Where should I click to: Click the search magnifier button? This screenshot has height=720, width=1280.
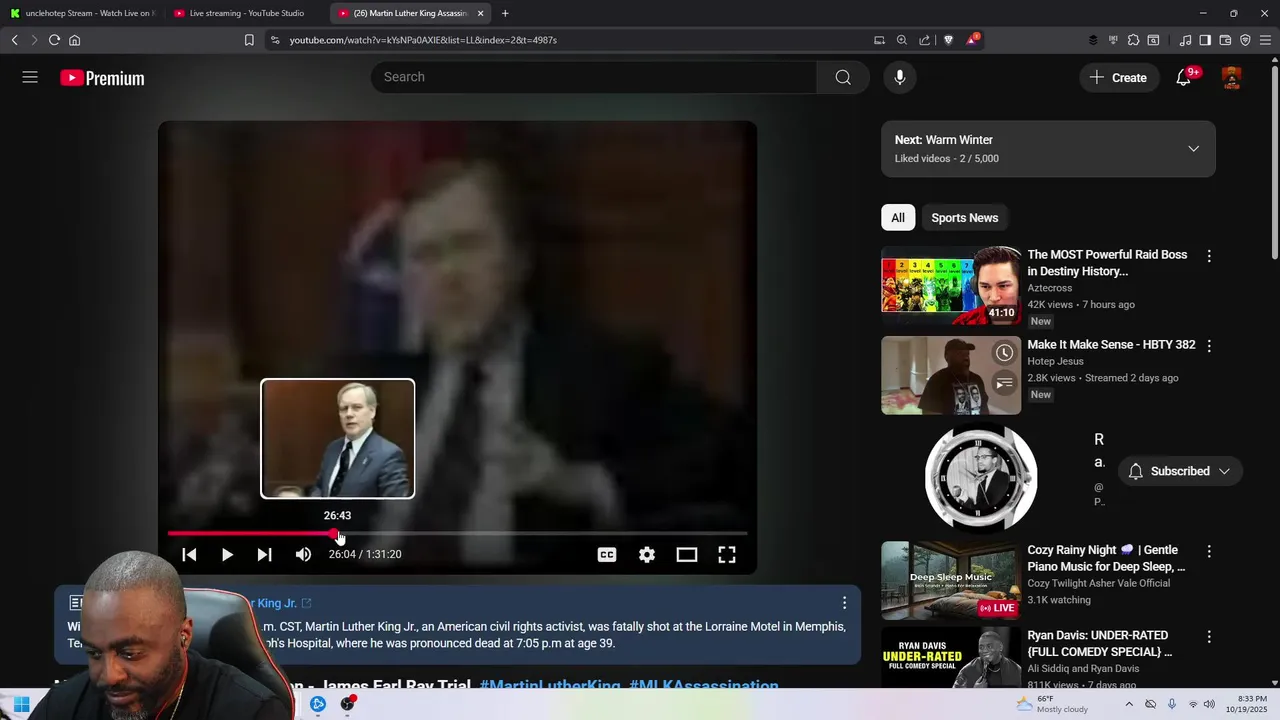click(843, 77)
